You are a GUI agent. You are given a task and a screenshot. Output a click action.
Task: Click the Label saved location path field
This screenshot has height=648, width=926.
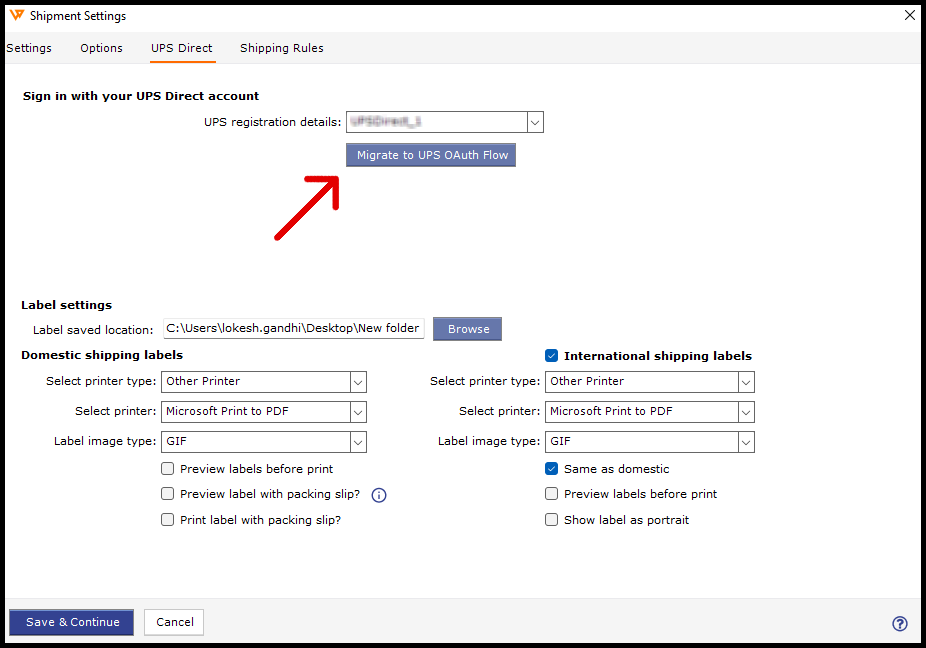(293, 329)
